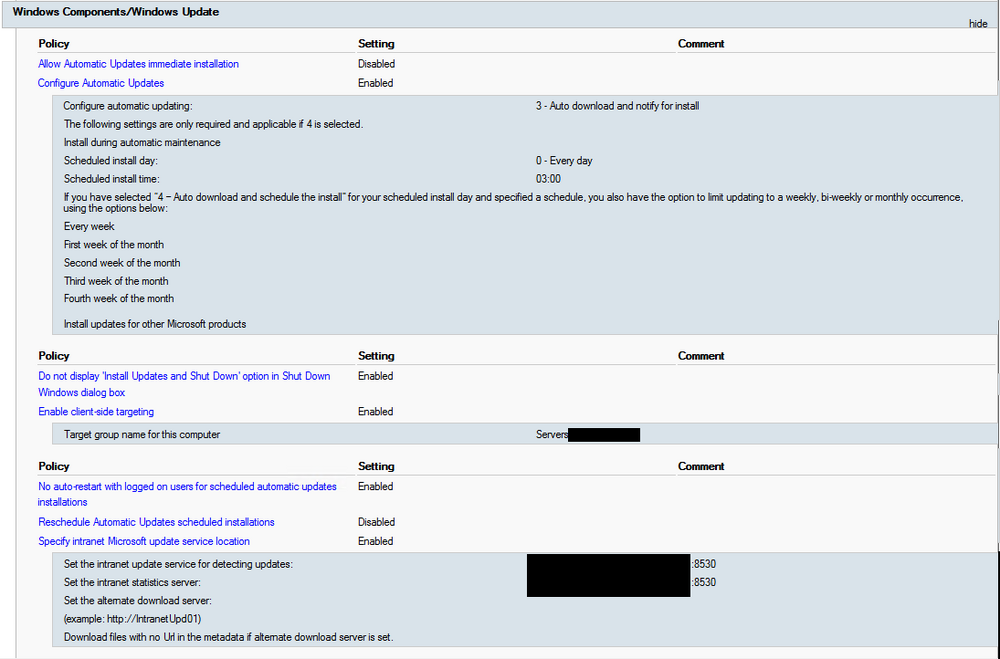The width and height of the screenshot is (1000, 659).
Task: Open 'Allow Automatic Updates immediate installation' policy
Action: pos(138,64)
